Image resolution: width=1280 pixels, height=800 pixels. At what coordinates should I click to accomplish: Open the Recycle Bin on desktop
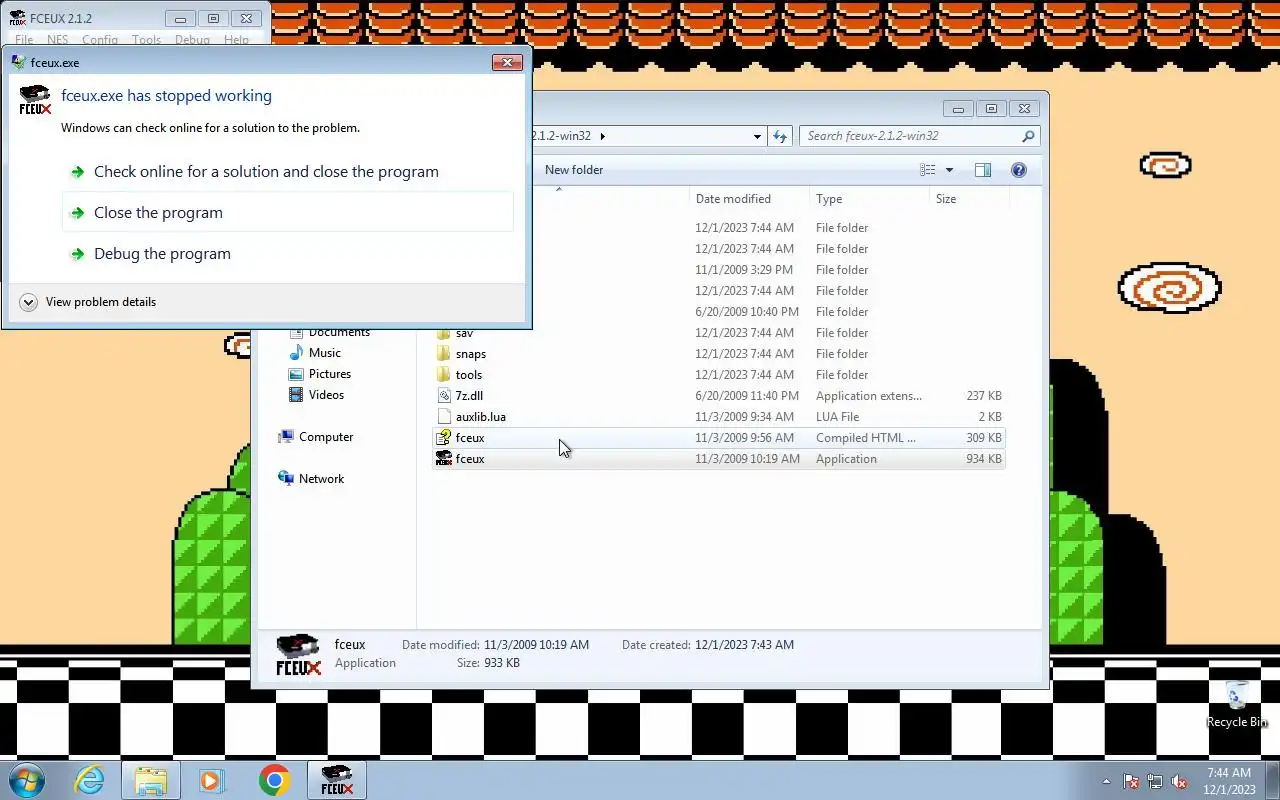1238,704
